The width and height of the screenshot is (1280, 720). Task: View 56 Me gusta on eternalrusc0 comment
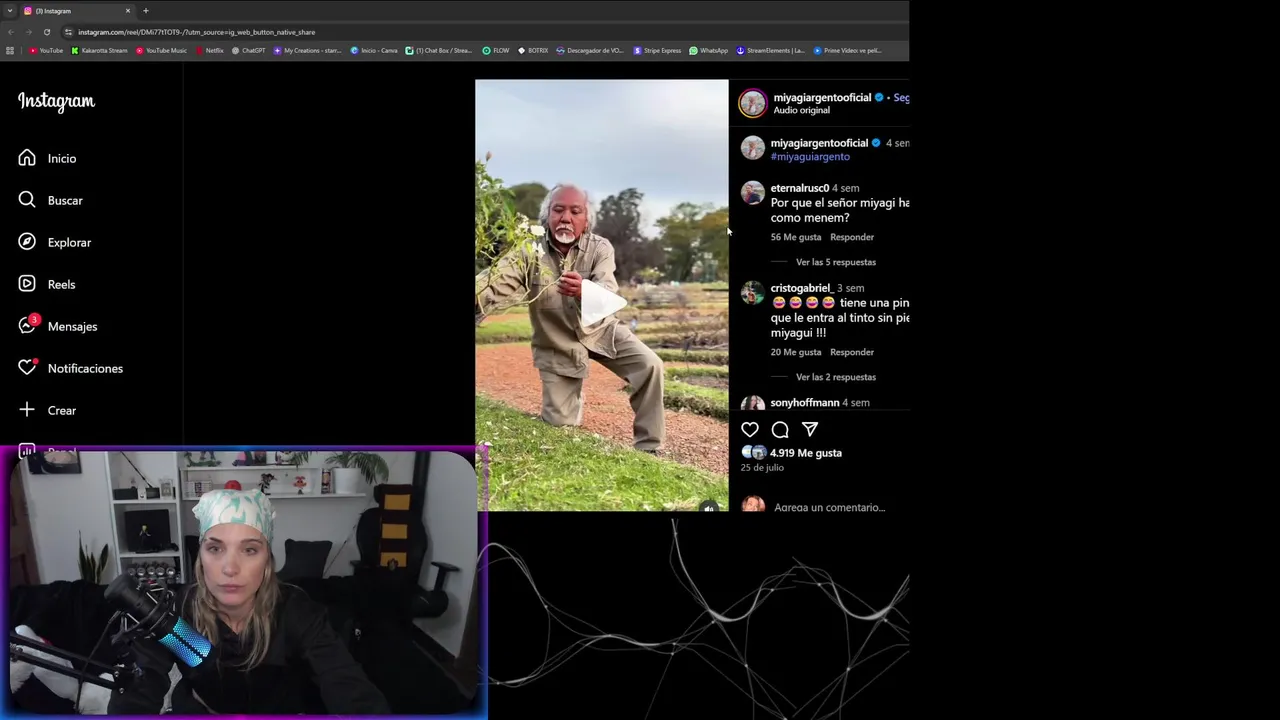pos(796,237)
